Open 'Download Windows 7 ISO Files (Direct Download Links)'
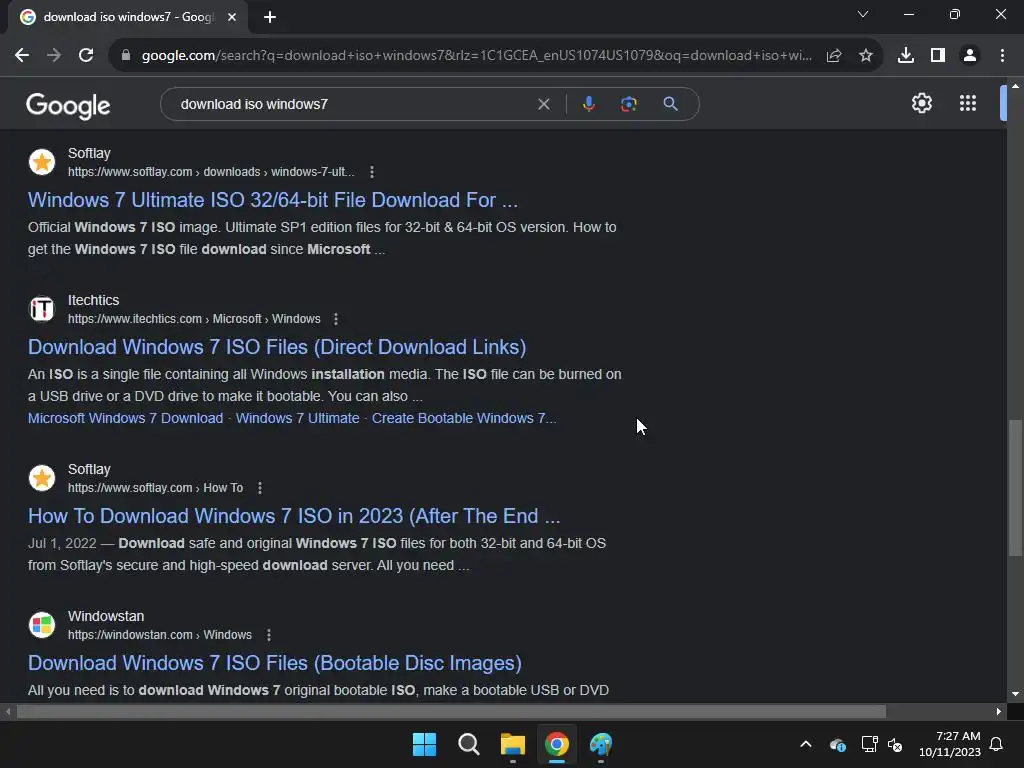The image size is (1024, 768). pyautogui.click(x=277, y=347)
